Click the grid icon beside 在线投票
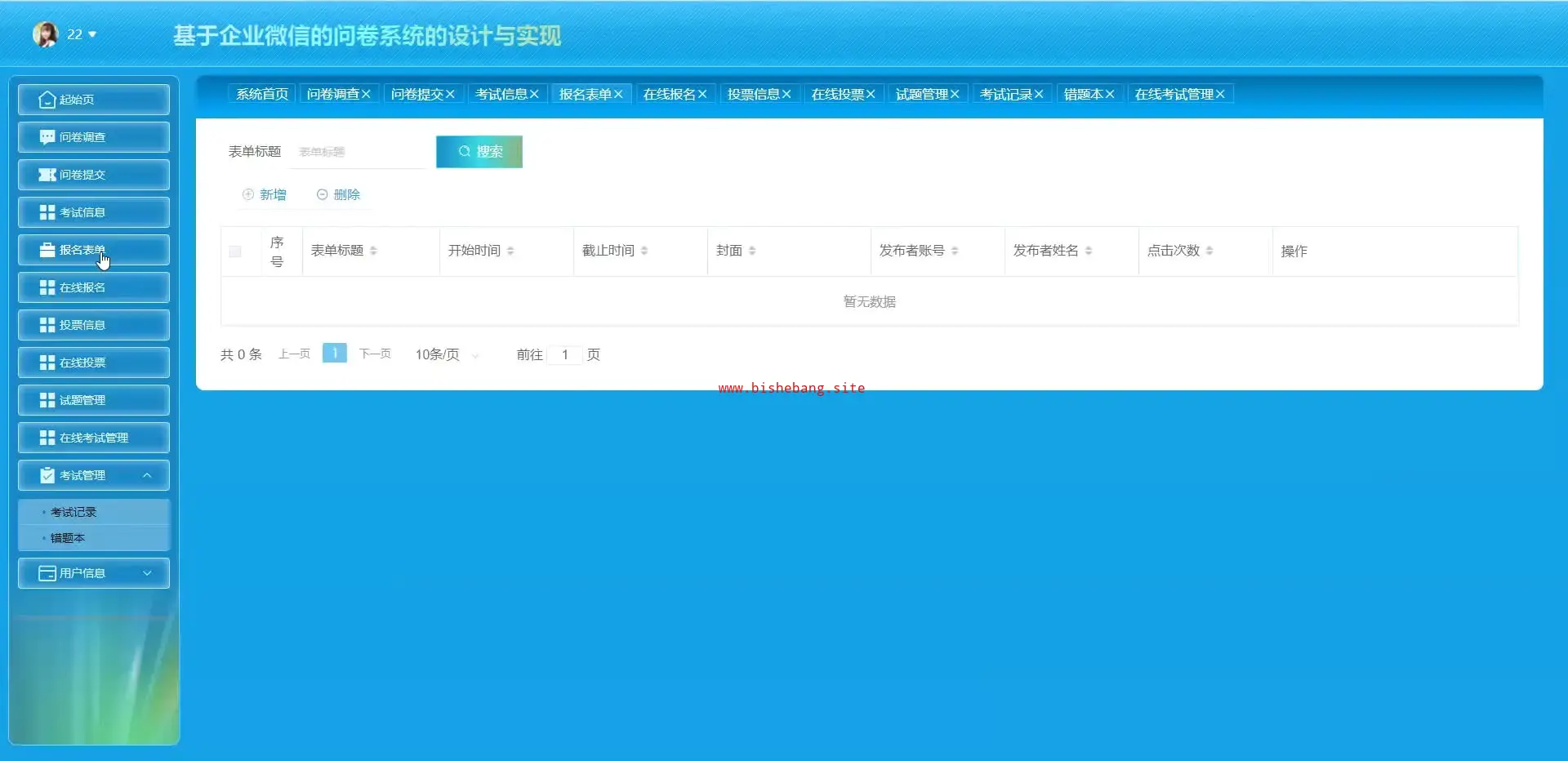 pos(47,363)
